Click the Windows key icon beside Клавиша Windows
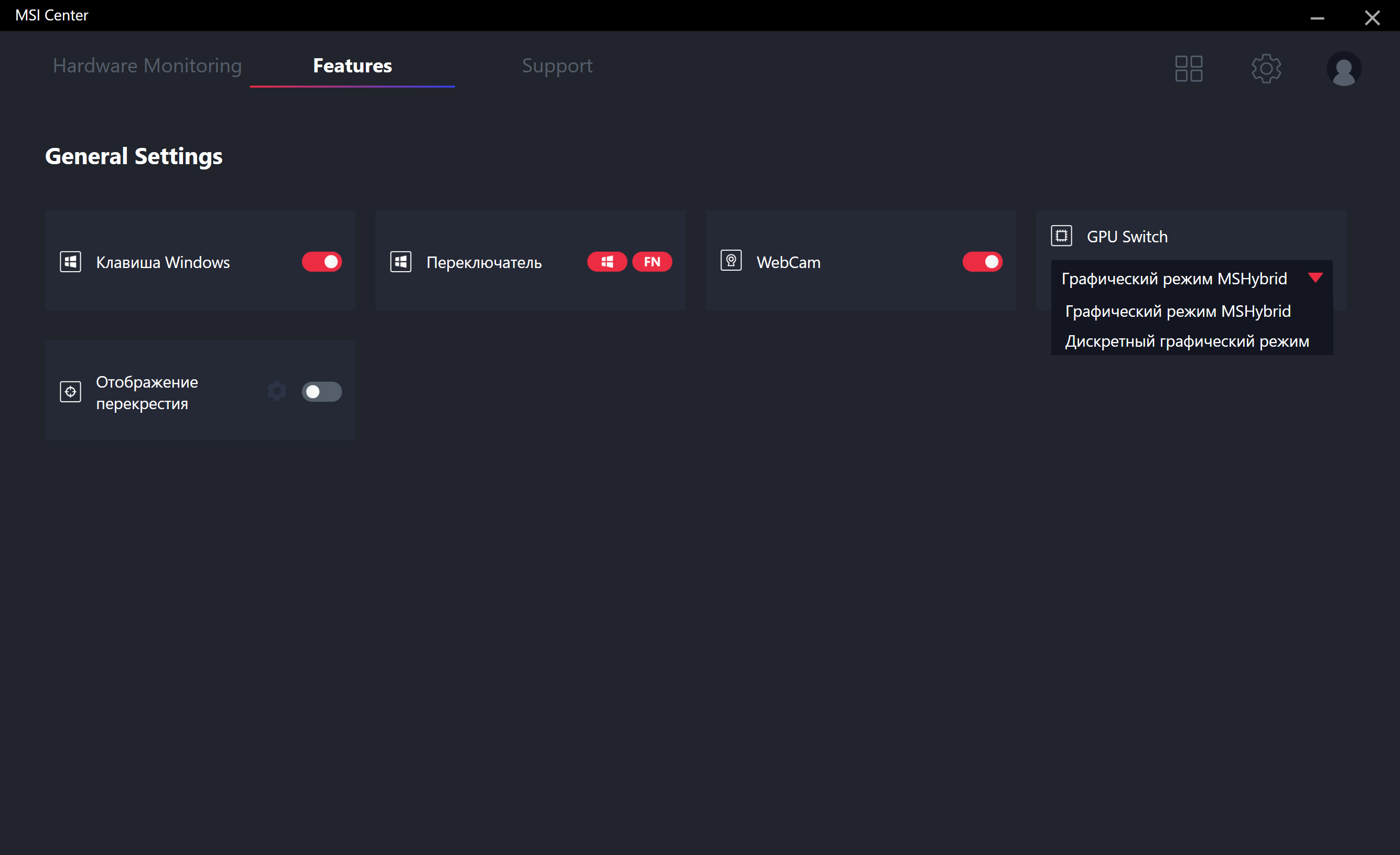Viewport: 1400px width, 855px height. [x=70, y=262]
